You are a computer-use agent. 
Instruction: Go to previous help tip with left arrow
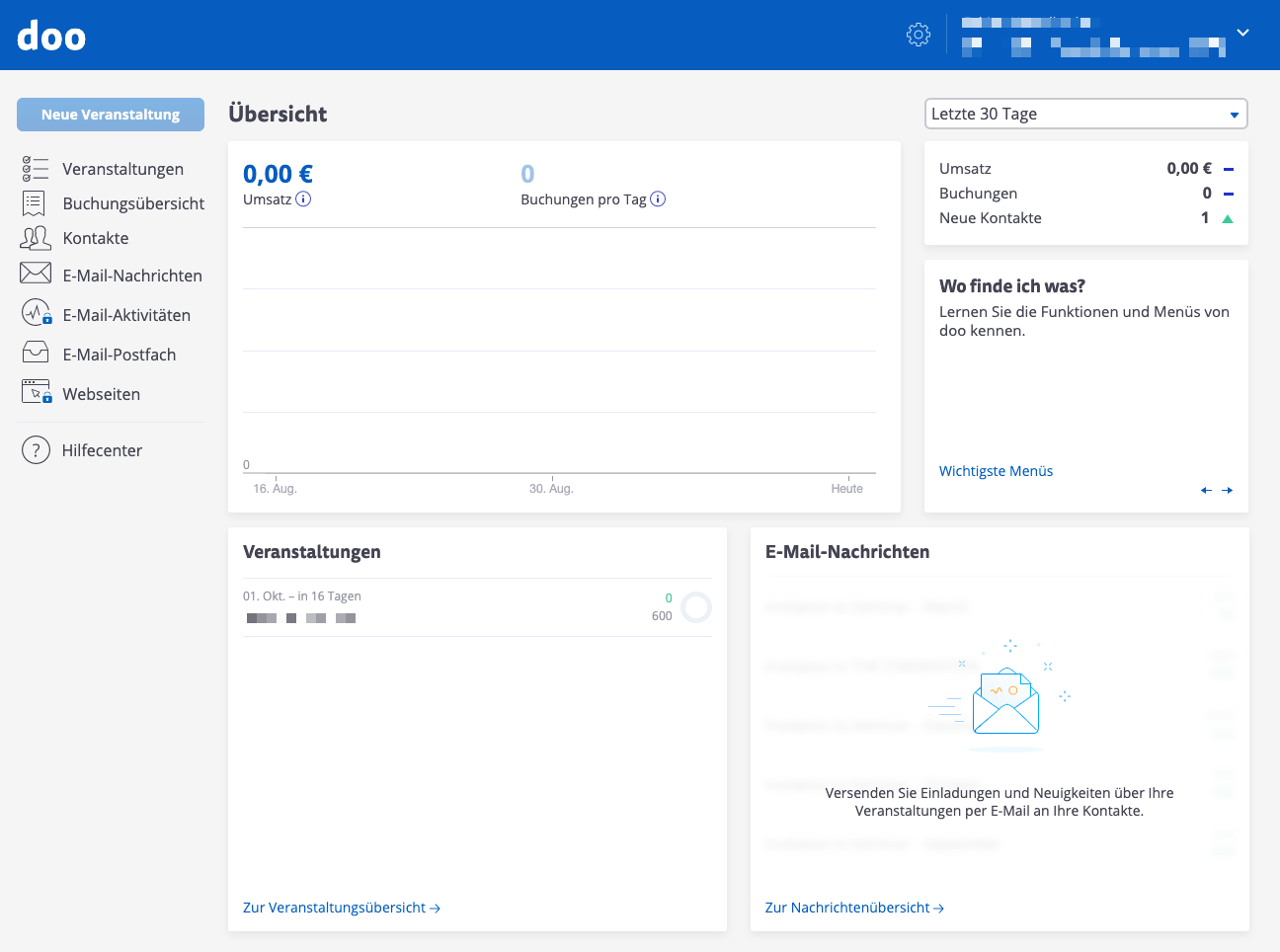click(1206, 491)
